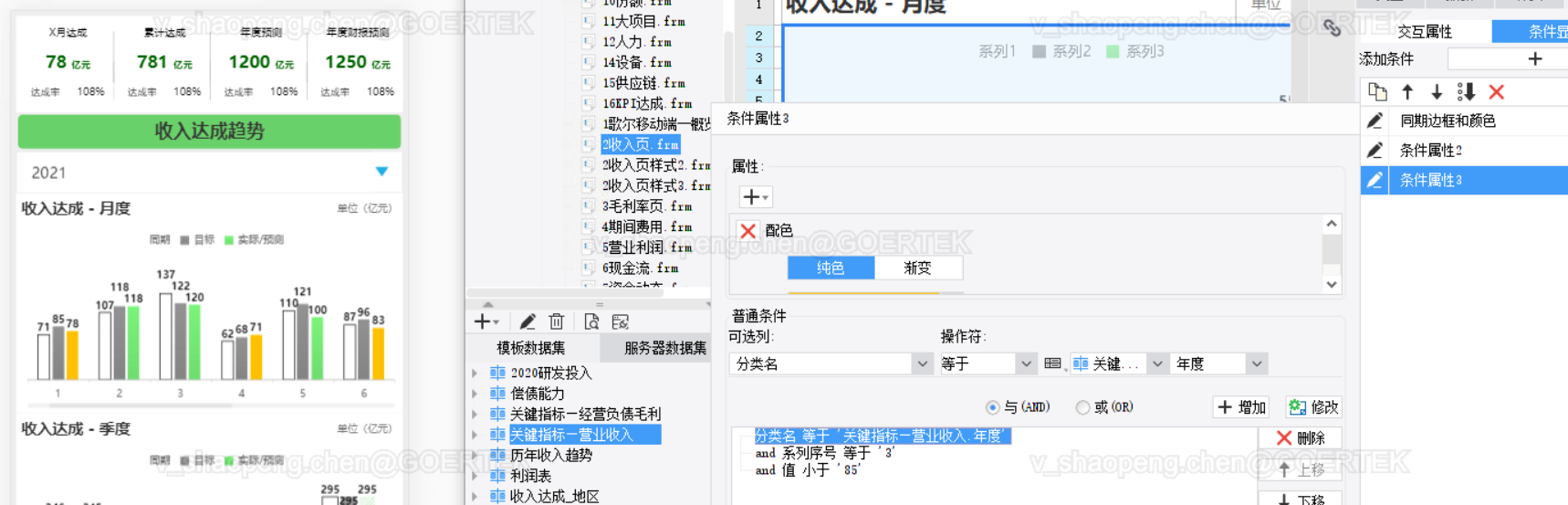Click the sort conditions icon
This screenshot has width=1568, height=505.
point(1467,92)
